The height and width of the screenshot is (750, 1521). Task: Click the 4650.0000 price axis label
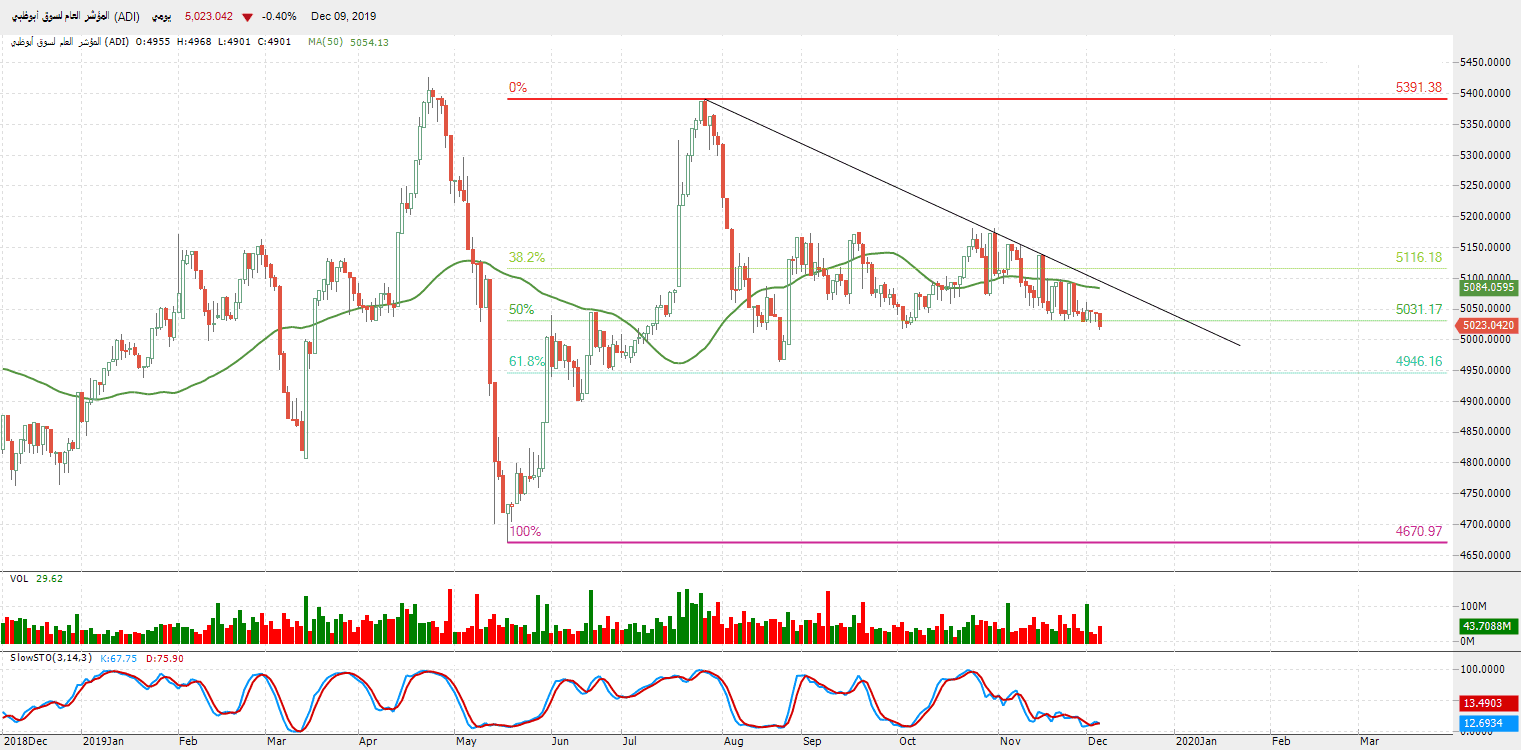1487,555
